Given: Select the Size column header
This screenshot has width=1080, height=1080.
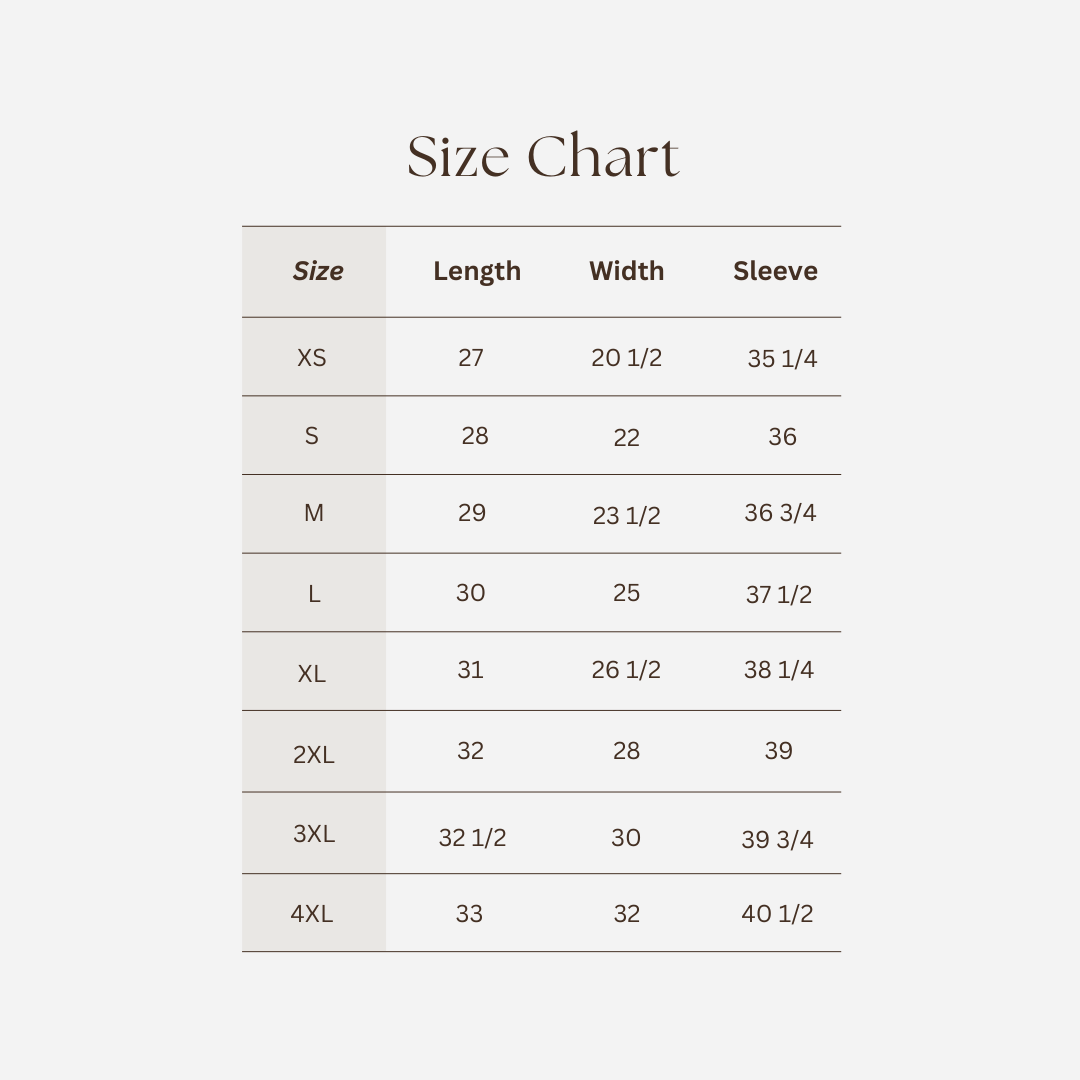Looking at the screenshot, I should 318,271.
